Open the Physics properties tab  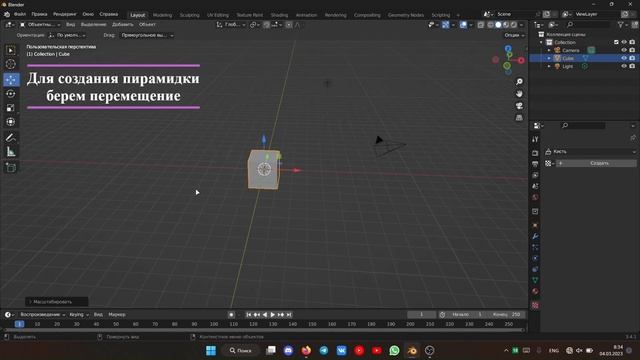pyautogui.click(x=535, y=258)
